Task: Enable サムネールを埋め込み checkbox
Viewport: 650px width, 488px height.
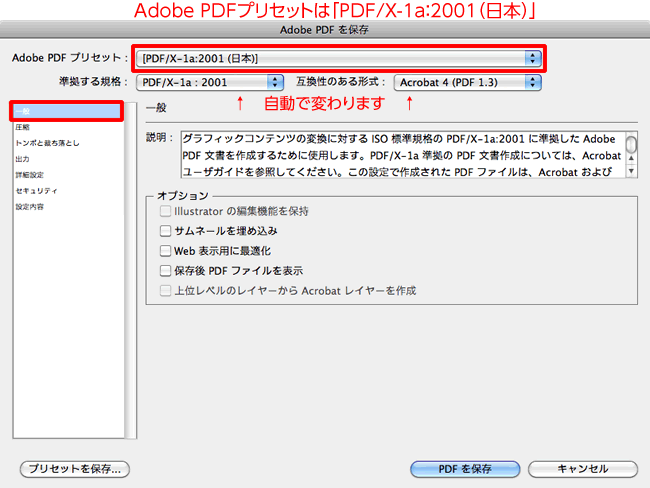Action: (x=165, y=231)
